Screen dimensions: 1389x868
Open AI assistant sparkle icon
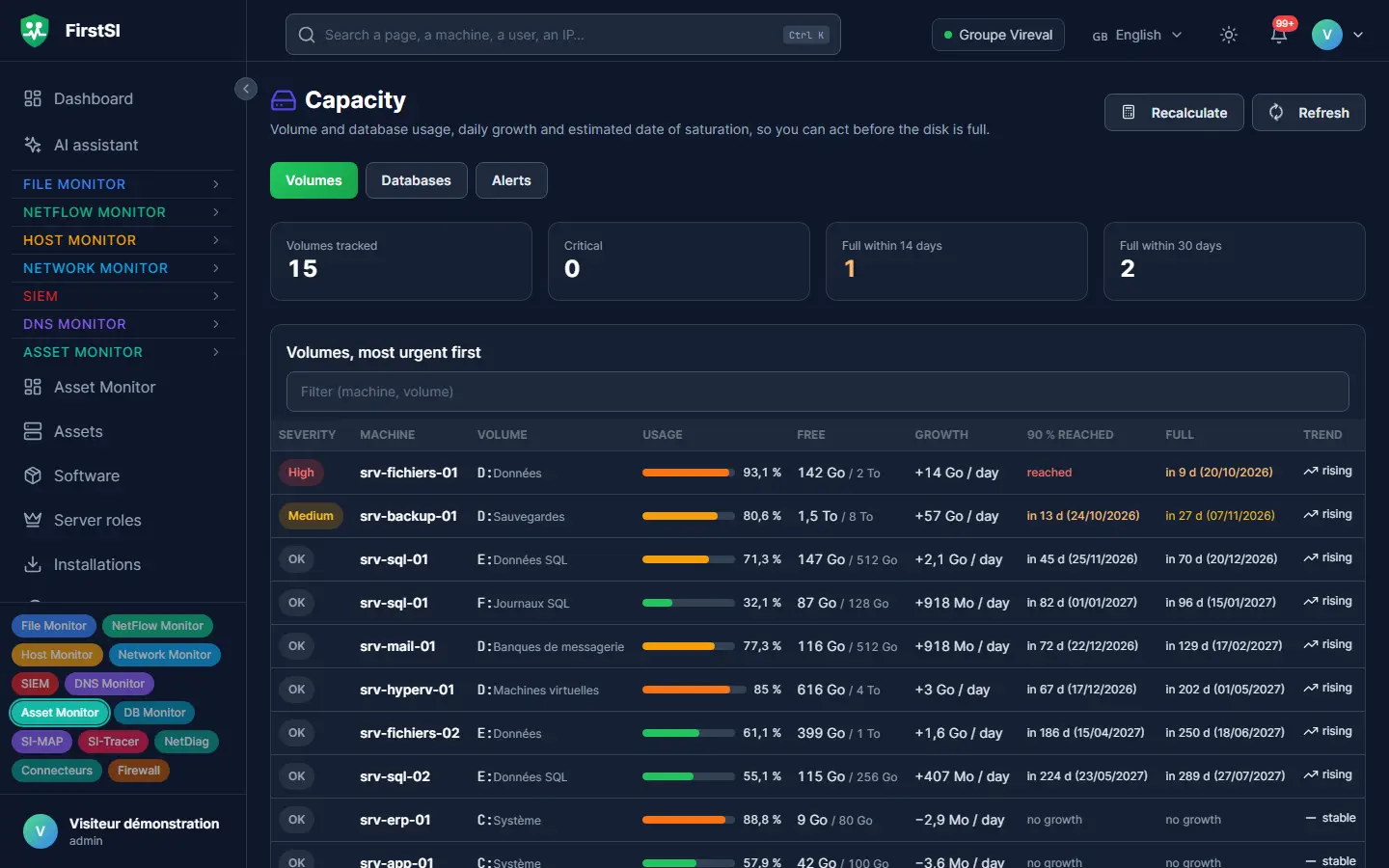[33, 145]
